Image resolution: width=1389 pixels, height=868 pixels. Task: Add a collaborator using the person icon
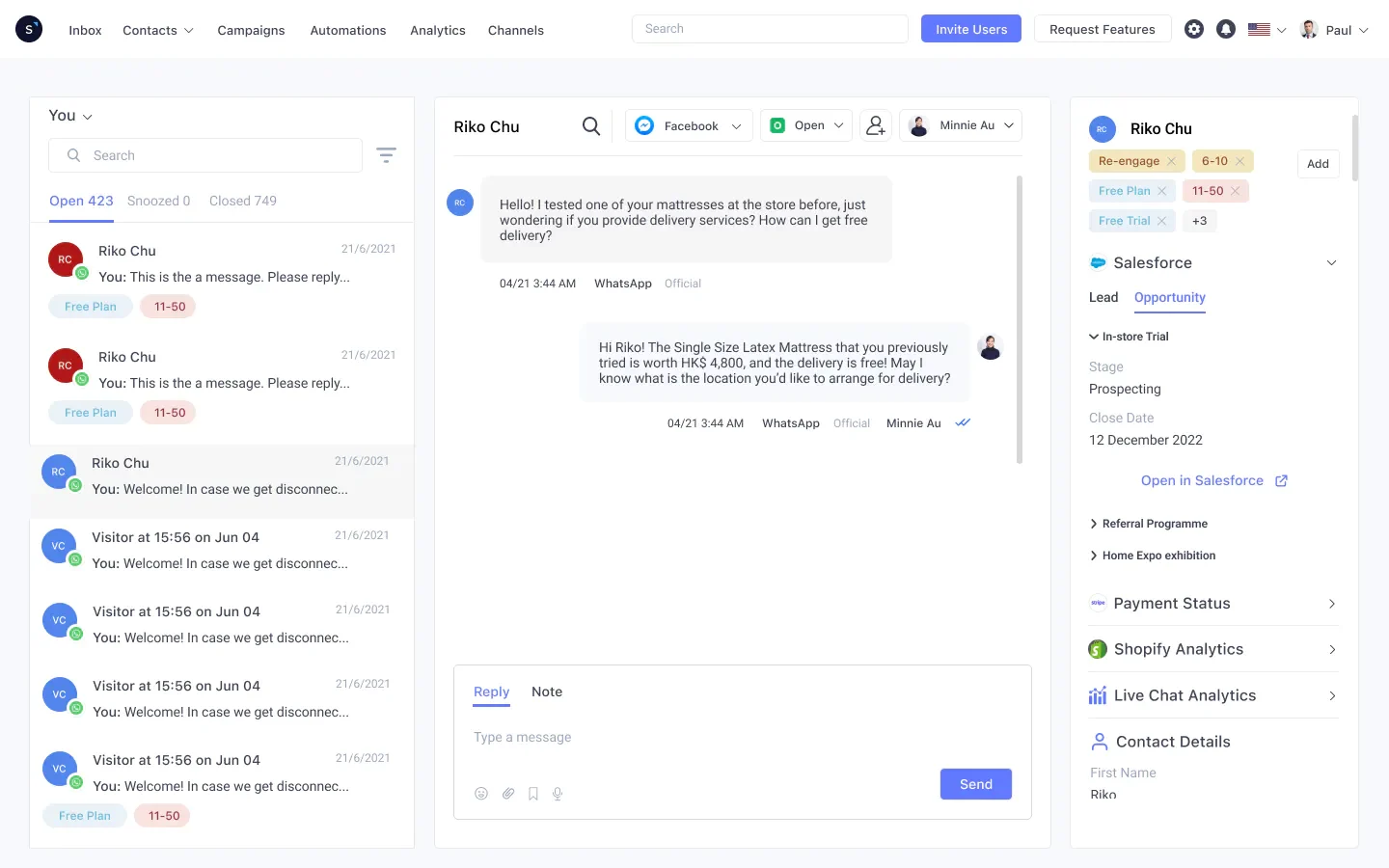coord(875,125)
